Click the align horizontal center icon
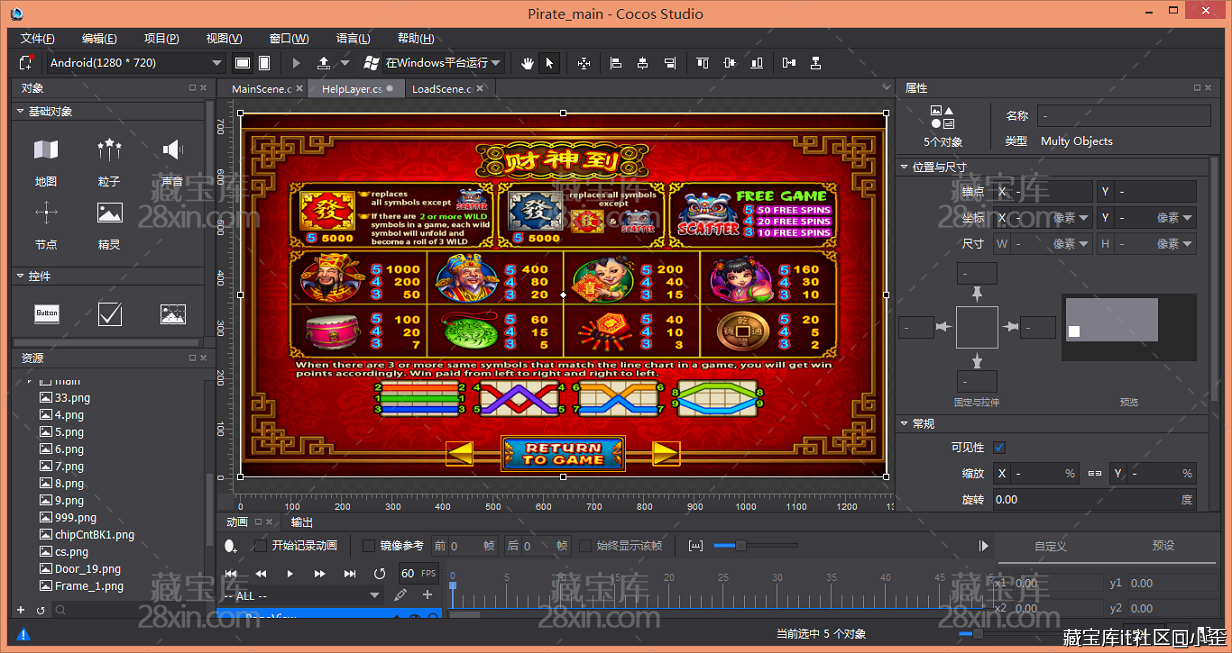 point(642,63)
